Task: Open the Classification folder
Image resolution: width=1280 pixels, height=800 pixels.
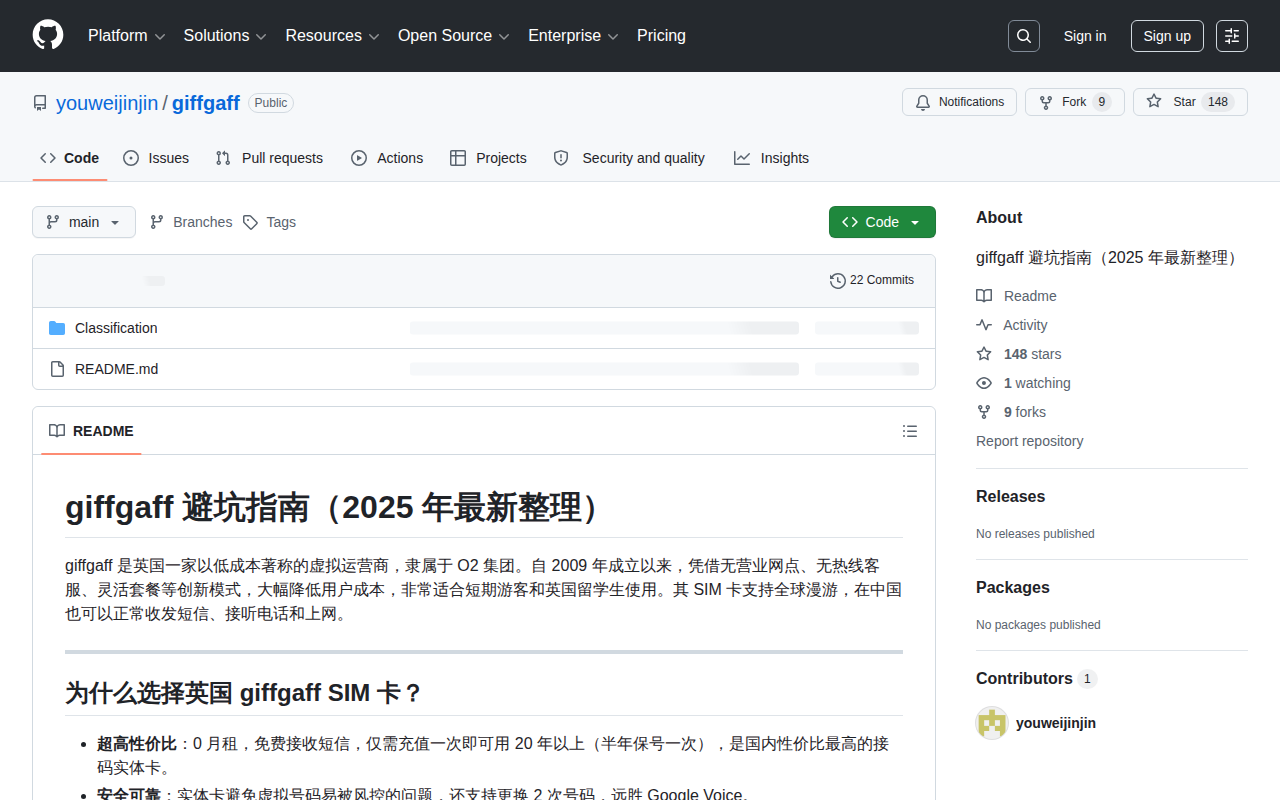Action: pos(116,328)
